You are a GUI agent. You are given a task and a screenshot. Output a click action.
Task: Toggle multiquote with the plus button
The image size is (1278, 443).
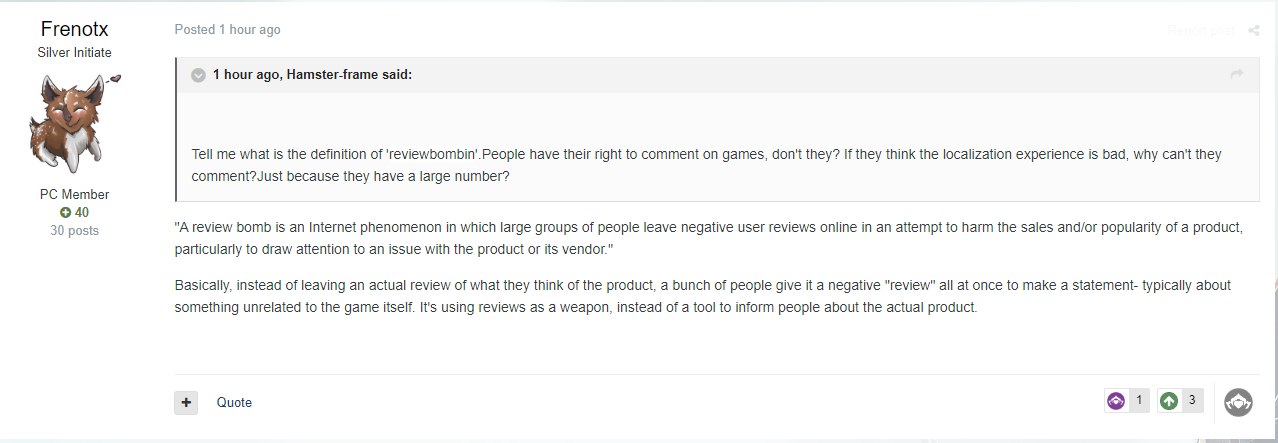pos(186,402)
